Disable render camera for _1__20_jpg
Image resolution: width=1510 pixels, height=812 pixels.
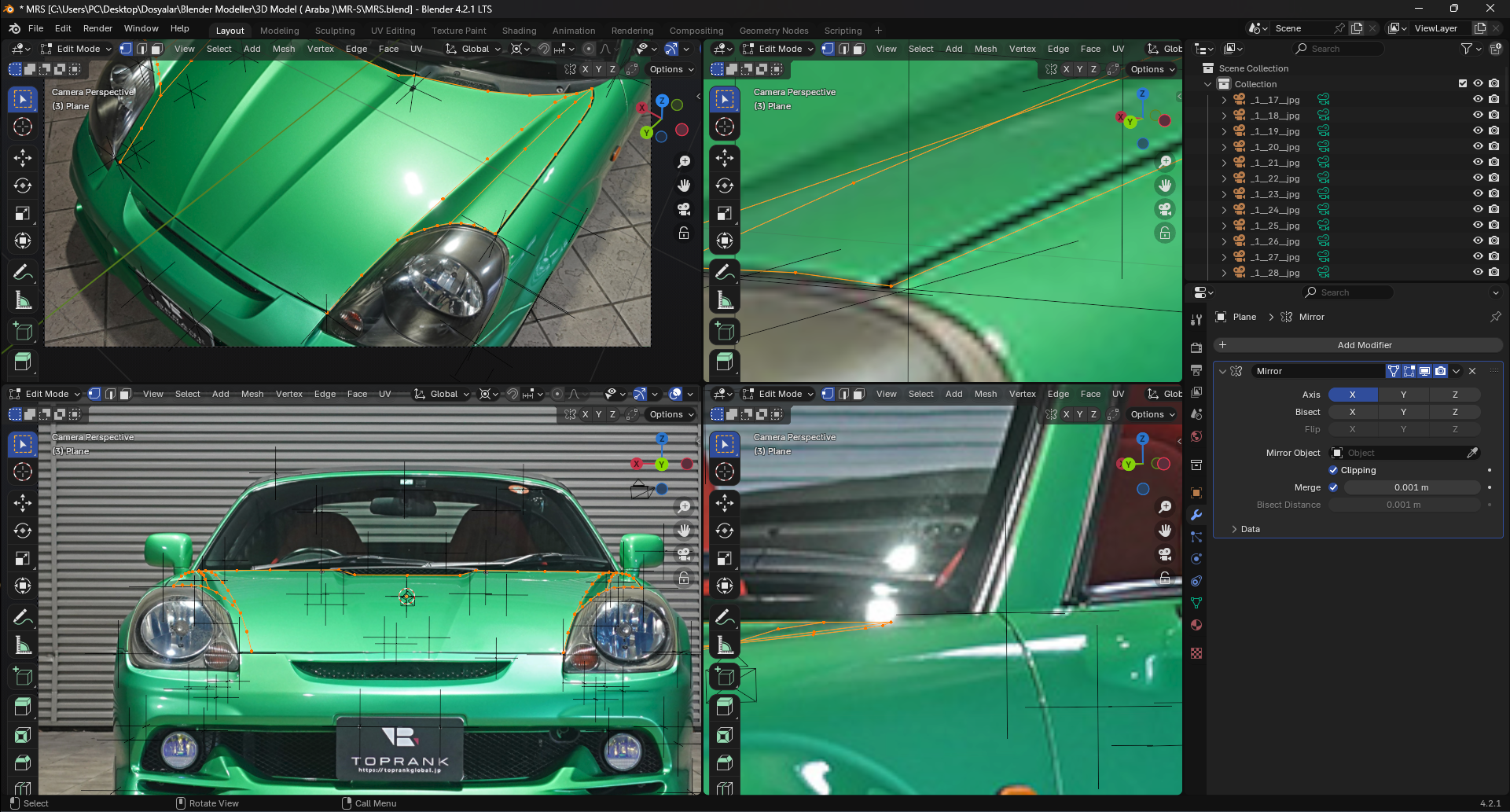(1493, 146)
